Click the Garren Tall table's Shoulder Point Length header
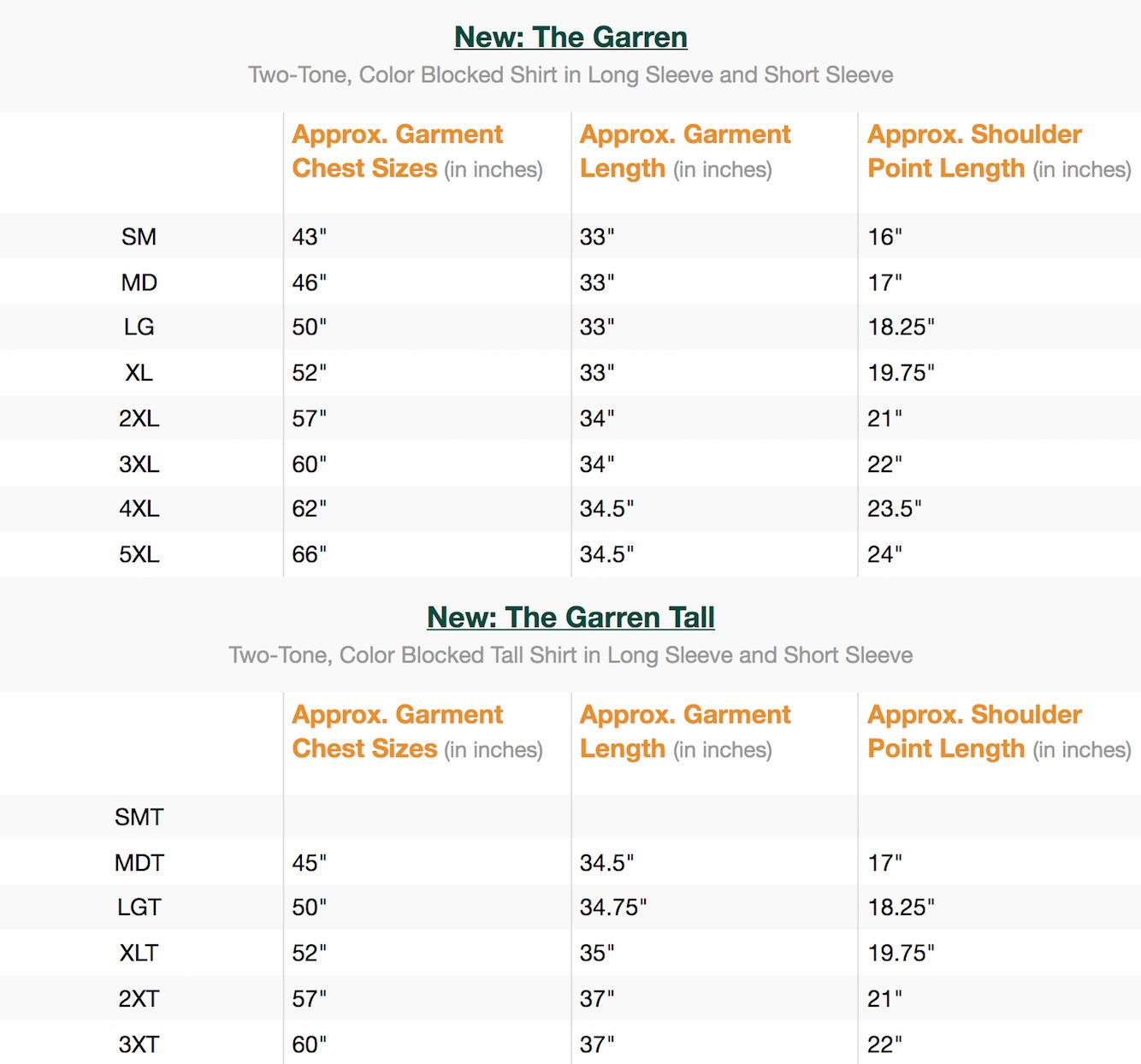Screen dimensions: 1141x1064 click(998, 732)
